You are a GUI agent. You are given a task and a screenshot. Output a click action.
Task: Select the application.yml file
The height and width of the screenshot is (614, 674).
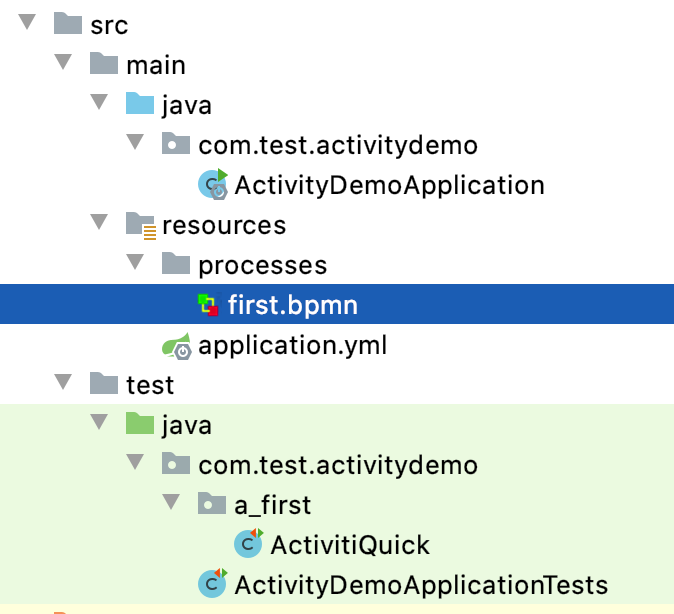[292, 346]
